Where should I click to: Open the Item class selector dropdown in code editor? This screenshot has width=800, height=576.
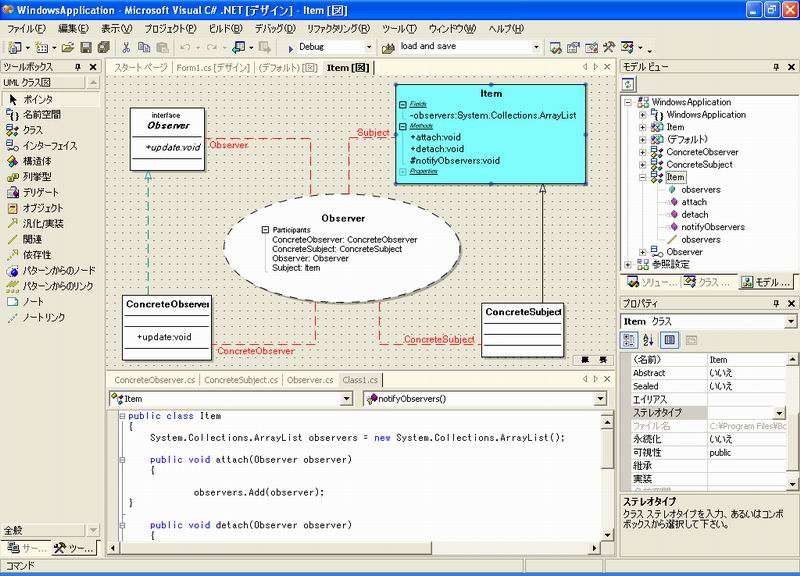click(346, 398)
